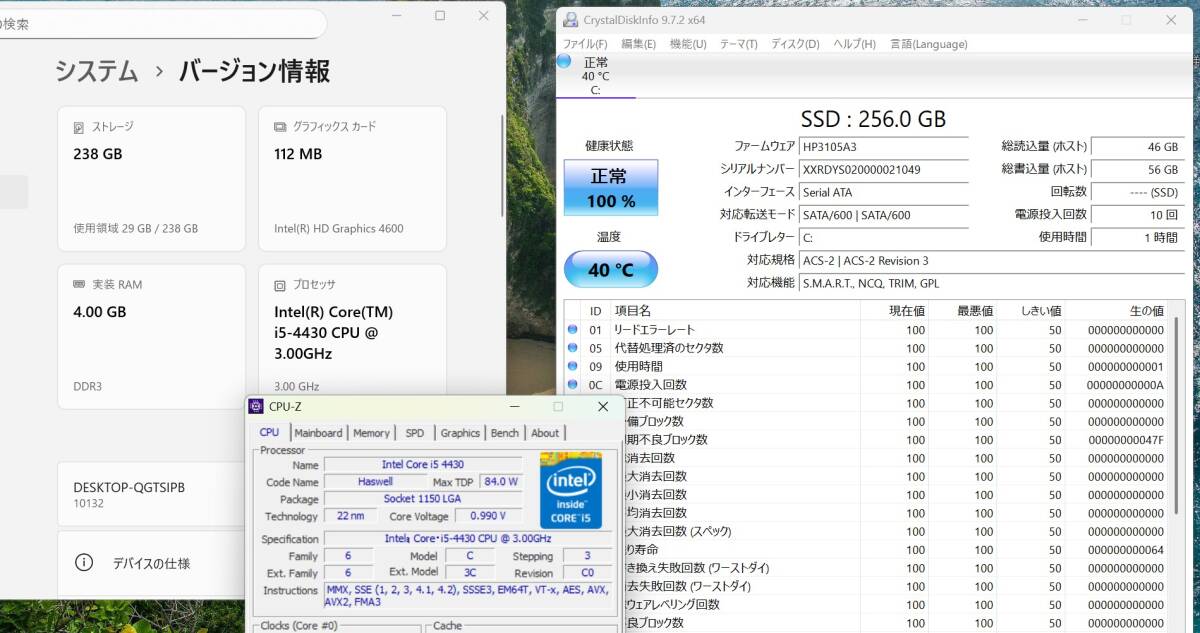
Task: Click the info icon beside デバイスの仕様
Action: click(x=85, y=563)
